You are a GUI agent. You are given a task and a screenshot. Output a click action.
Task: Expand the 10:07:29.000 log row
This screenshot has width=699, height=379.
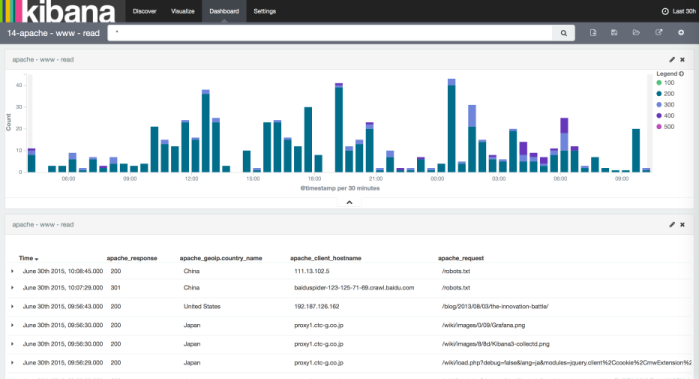pyautogui.click(x=12, y=288)
